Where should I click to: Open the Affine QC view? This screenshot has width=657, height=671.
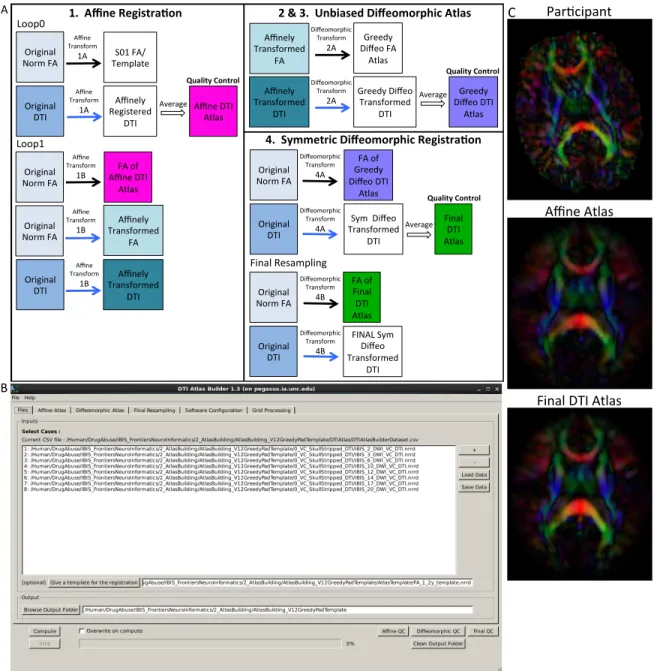pyautogui.click(x=393, y=631)
